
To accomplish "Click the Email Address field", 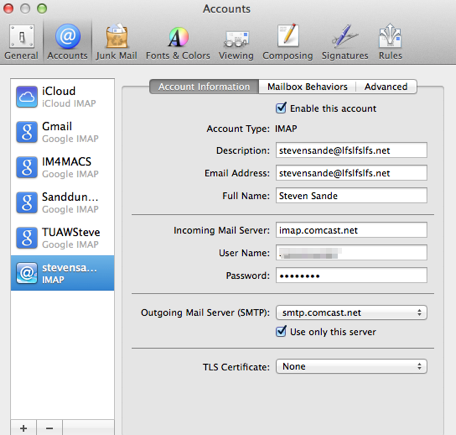I will pyautogui.click(x=351, y=173).
